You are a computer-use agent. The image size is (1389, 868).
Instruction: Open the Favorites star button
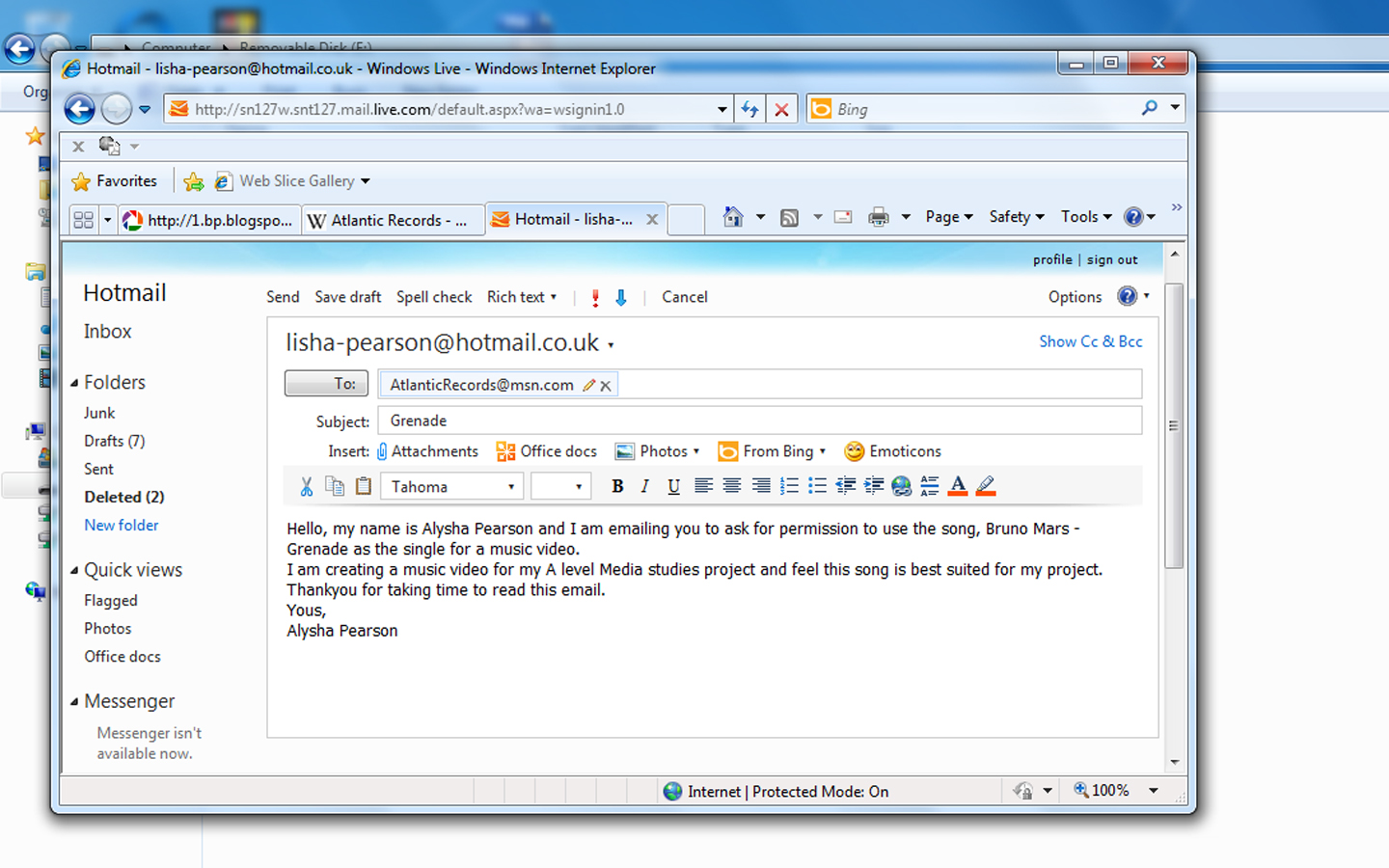(114, 181)
